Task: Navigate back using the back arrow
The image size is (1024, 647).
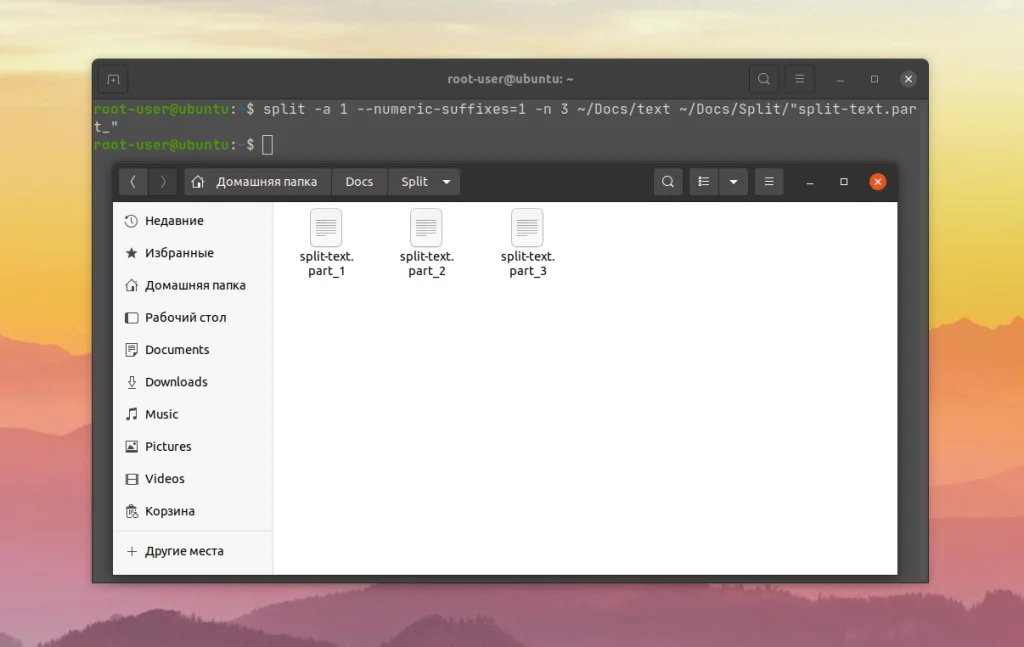Action: 133,182
